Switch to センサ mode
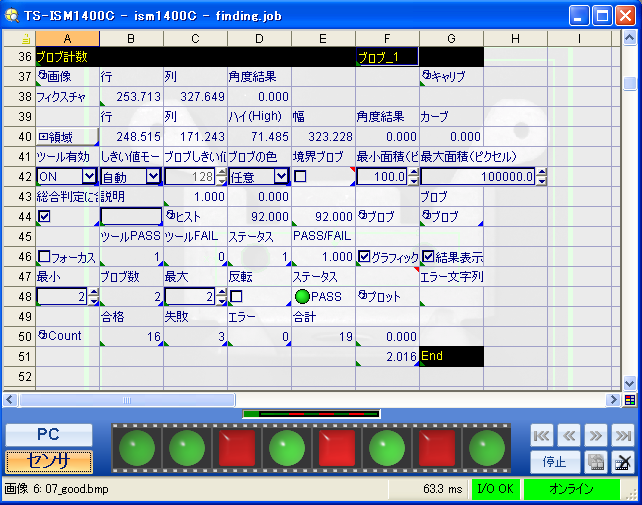 pos(49,461)
